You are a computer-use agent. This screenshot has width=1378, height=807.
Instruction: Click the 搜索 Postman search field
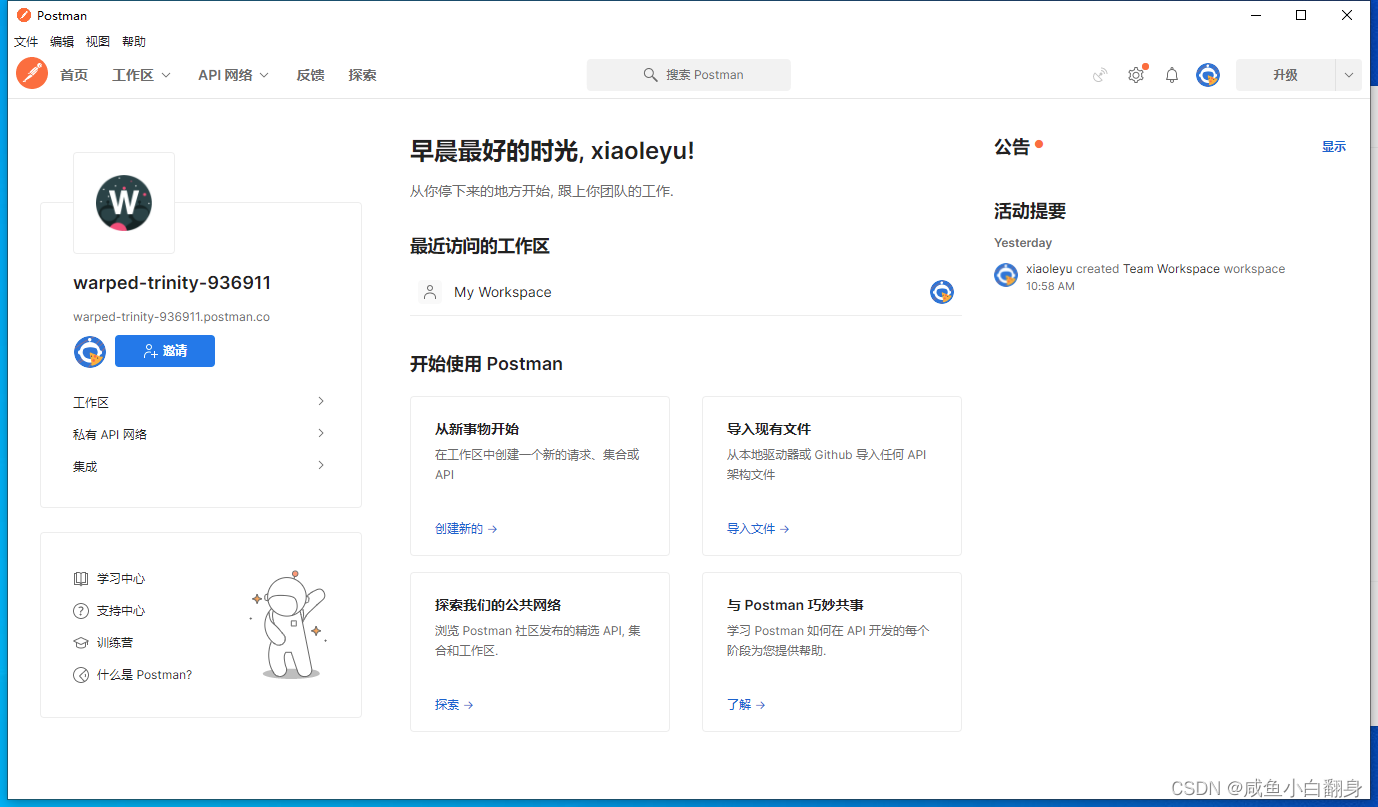point(689,75)
